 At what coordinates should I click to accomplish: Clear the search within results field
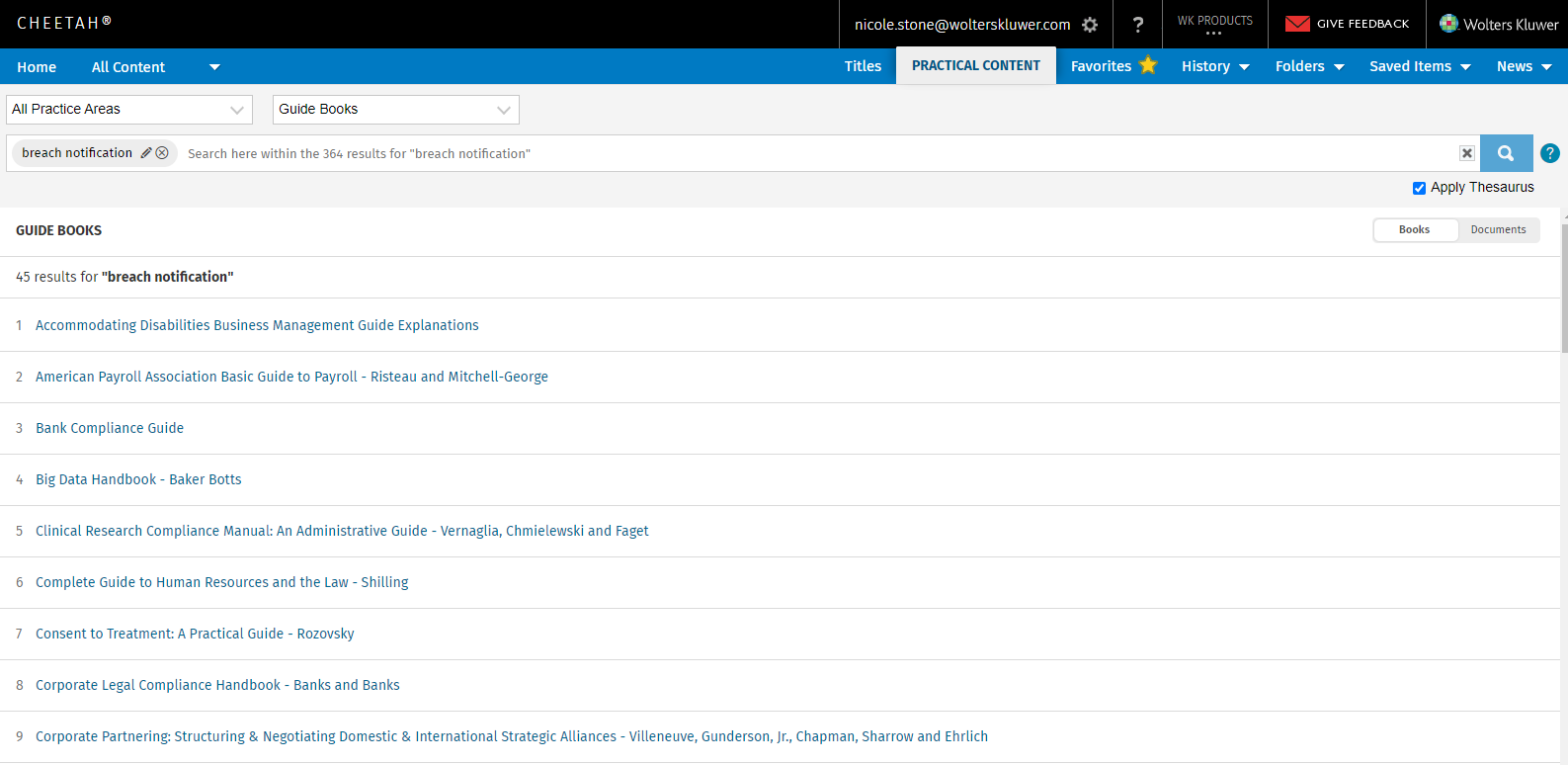click(x=1467, y=153)
